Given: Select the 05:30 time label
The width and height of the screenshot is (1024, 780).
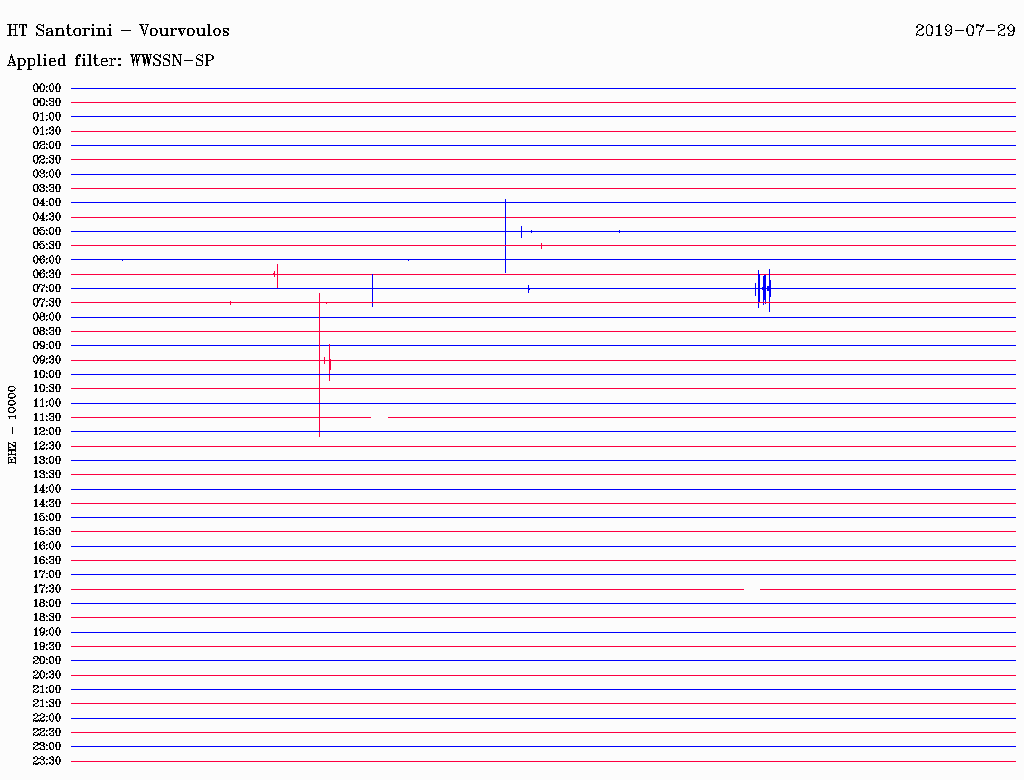Looking at the screenshot, I should click(x=47, y=246).
